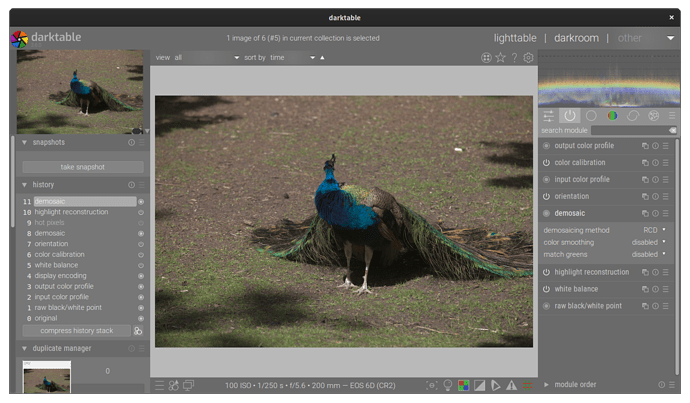Disable the white balance module
The height and width of the screenshot is (403, 690).
point(546,289)
